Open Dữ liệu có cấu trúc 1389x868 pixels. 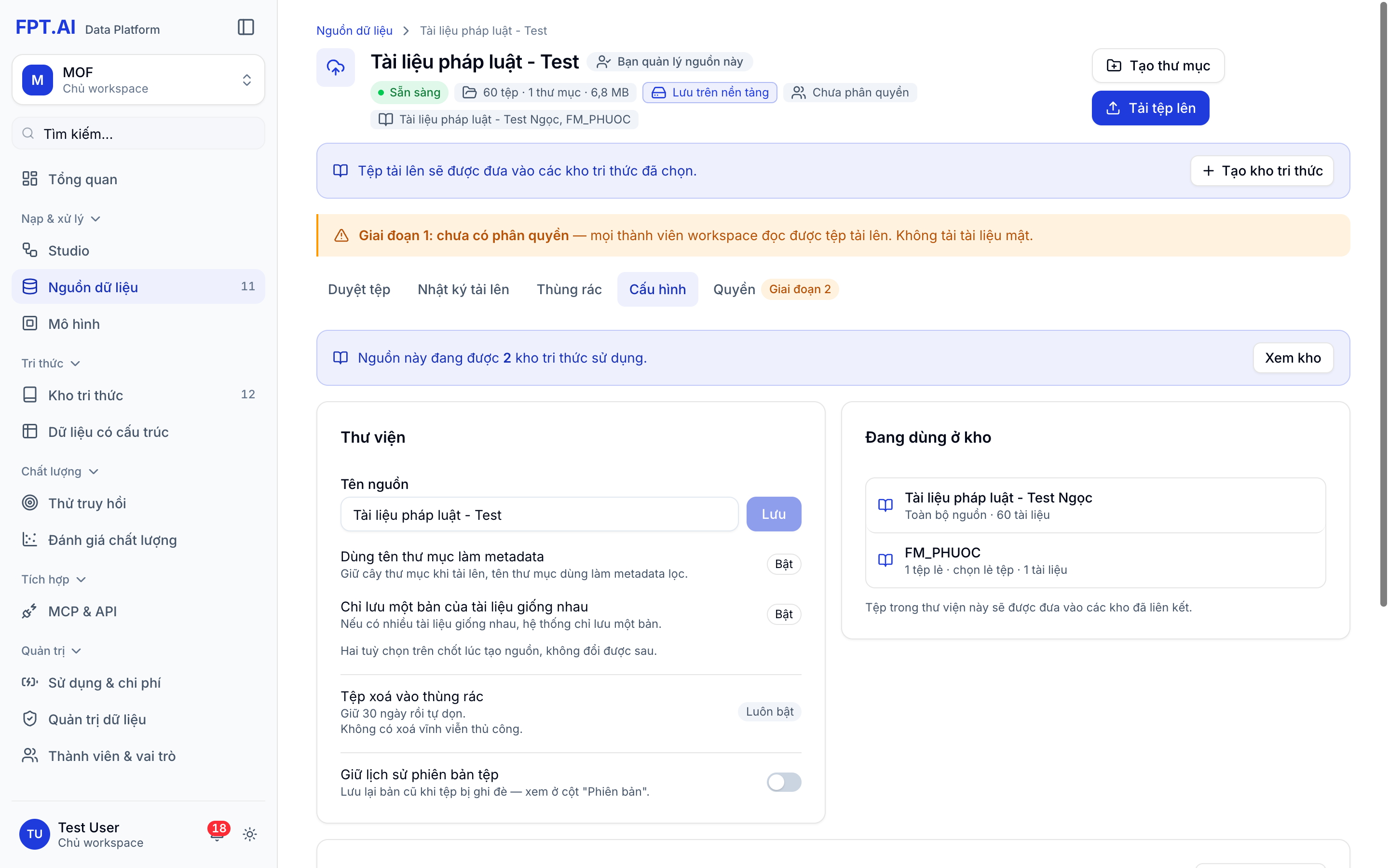[138, 432]
